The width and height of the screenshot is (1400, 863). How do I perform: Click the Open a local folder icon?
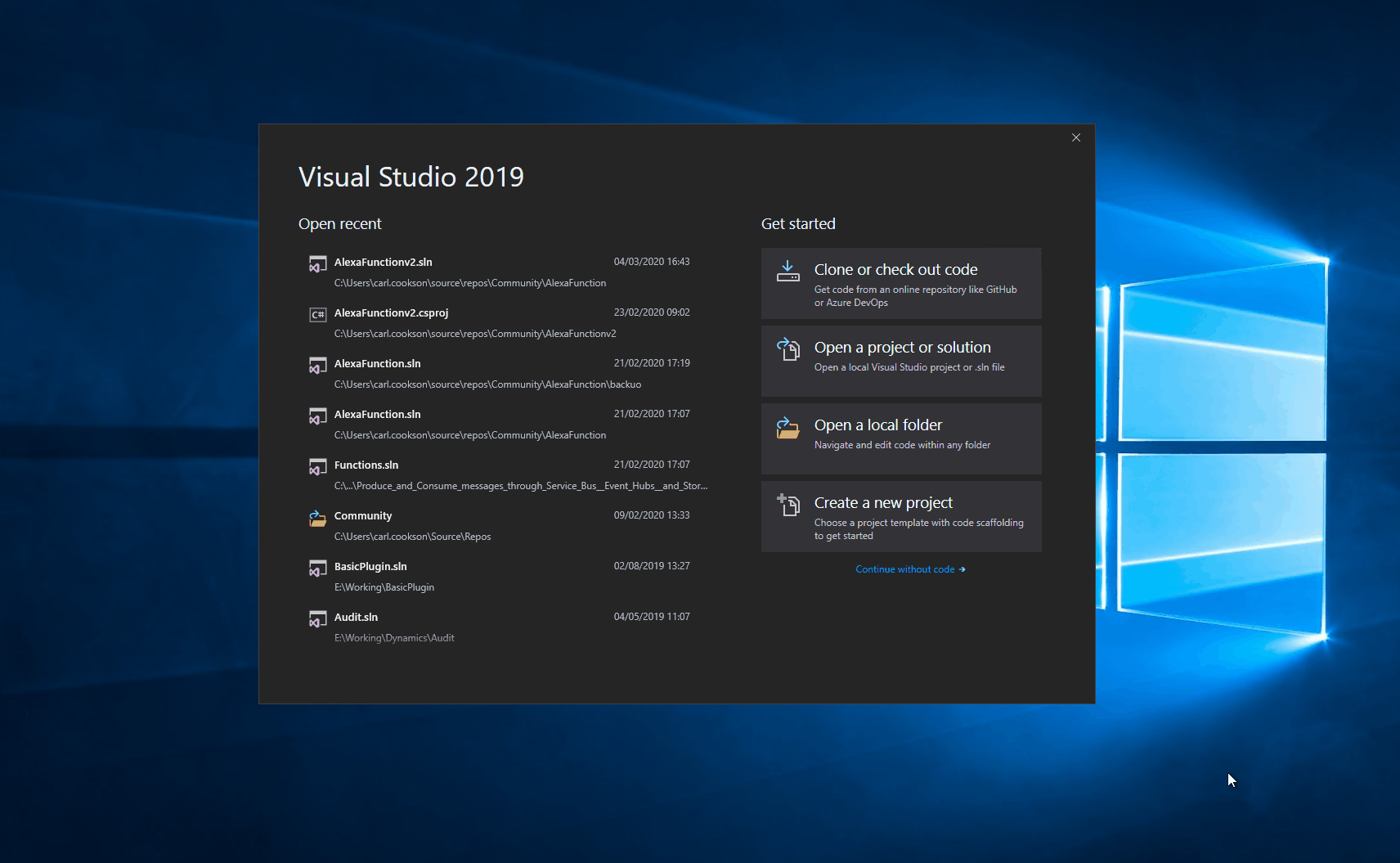point(787,428)
